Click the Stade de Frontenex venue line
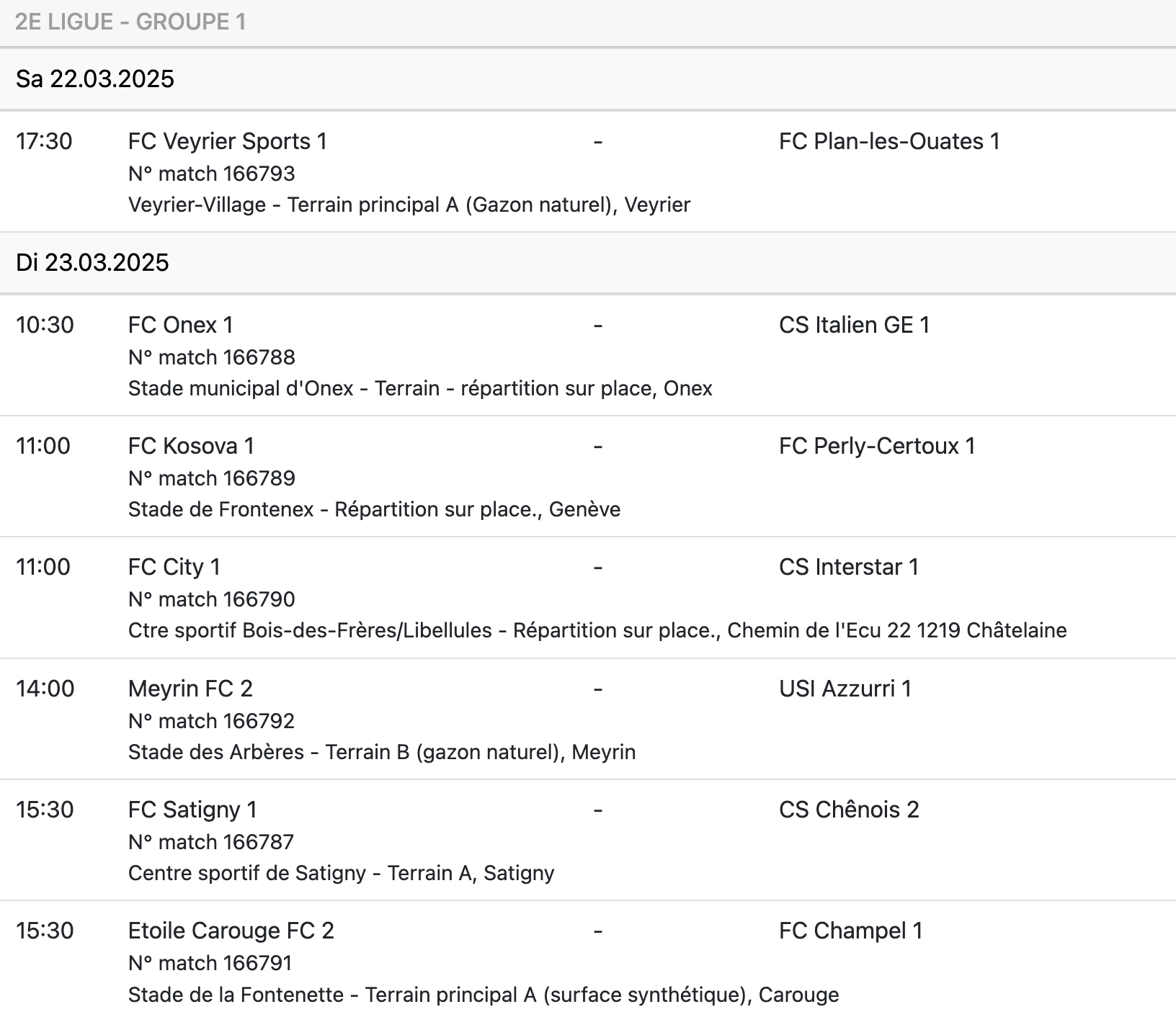 [x=374, y=509]
